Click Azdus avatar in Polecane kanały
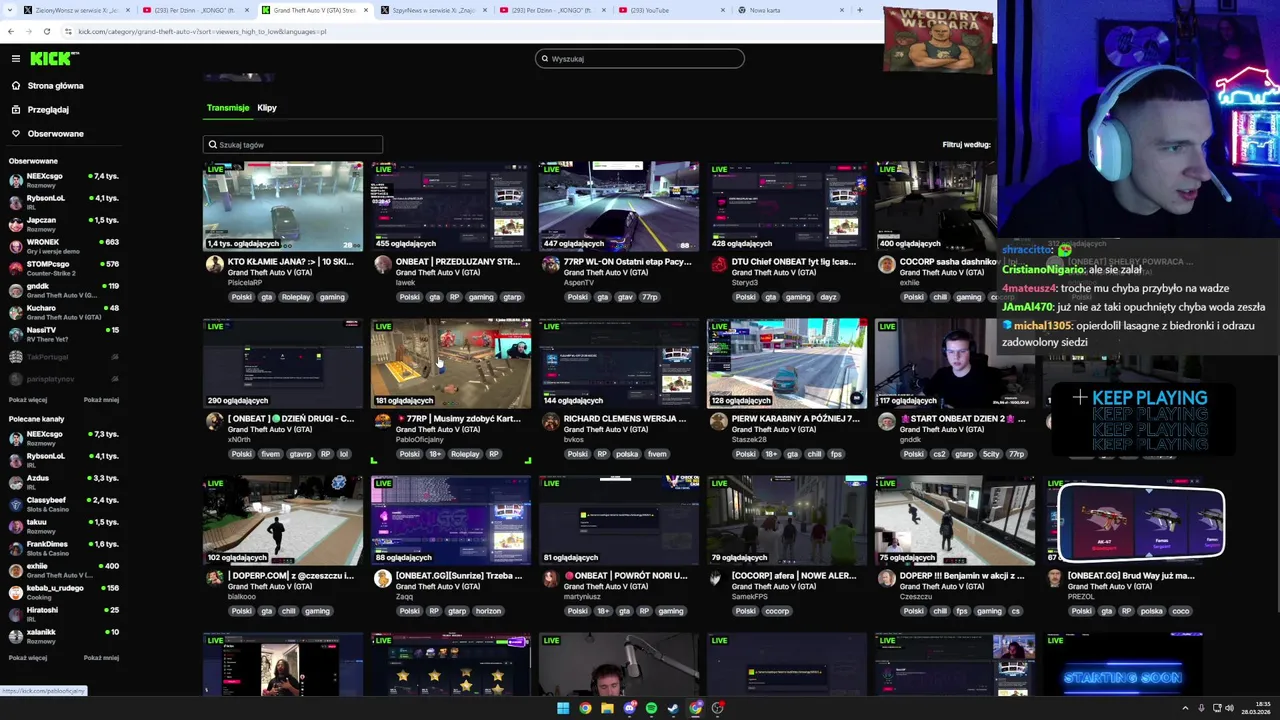The image size is (1280, 720). 16,481
